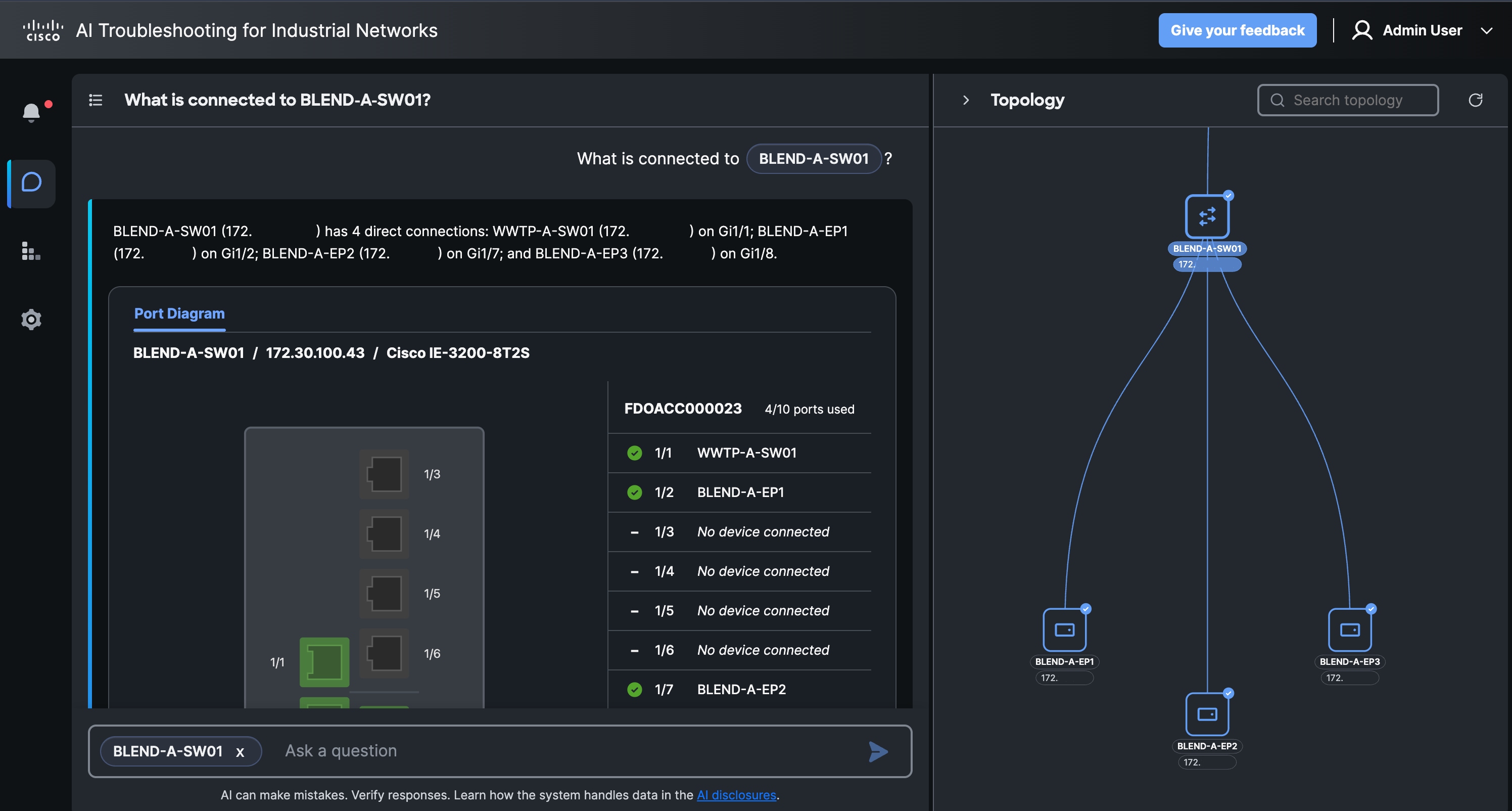This screenshot has height=811, width=1512.
Task: Select row 1/7 BLEND-A-EP2
Action: 739,690
